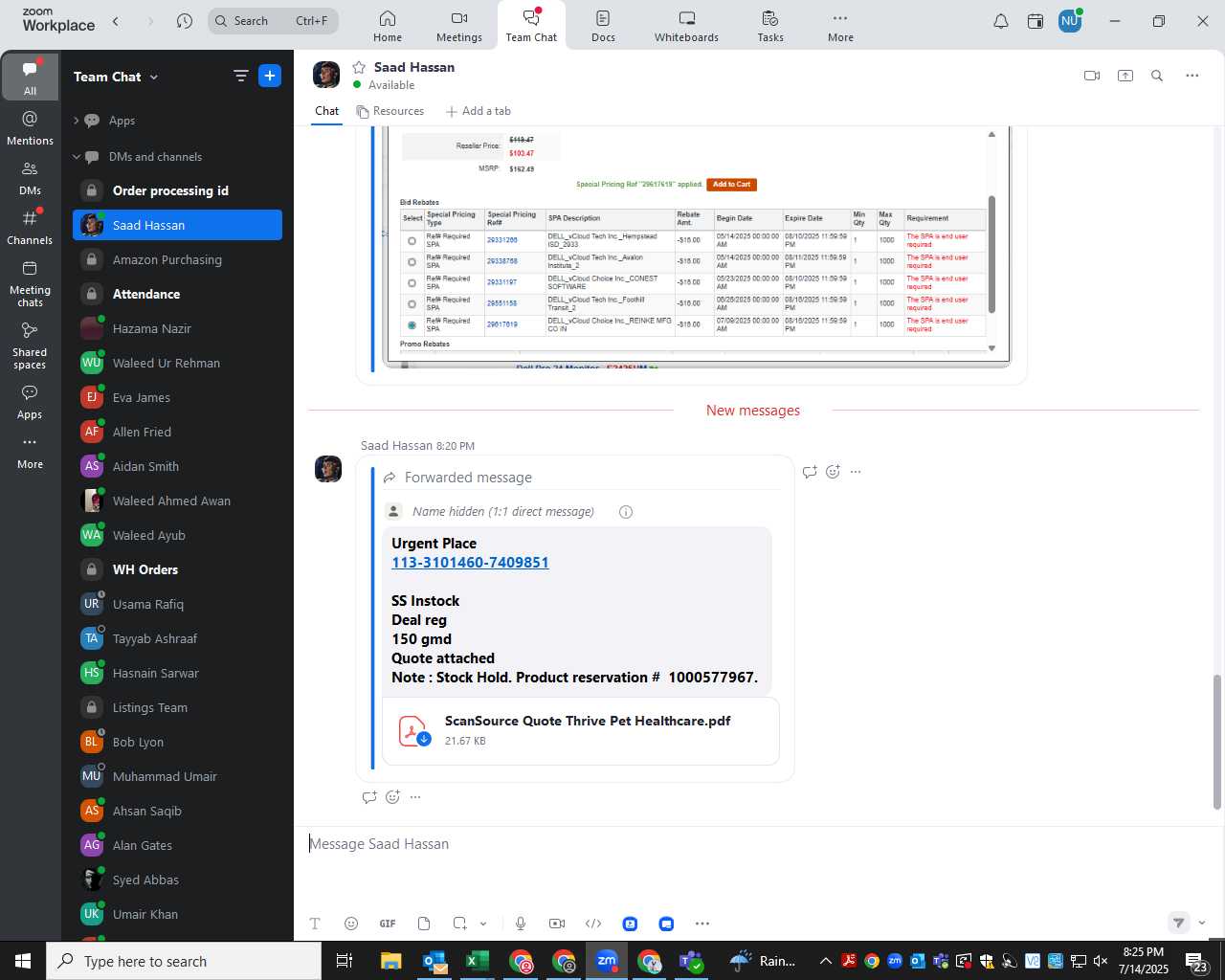Image resolution: width=1225 pixels, height=980 pixels.
Task: Open more options in the chat header
Action: tap(1192, 76)
